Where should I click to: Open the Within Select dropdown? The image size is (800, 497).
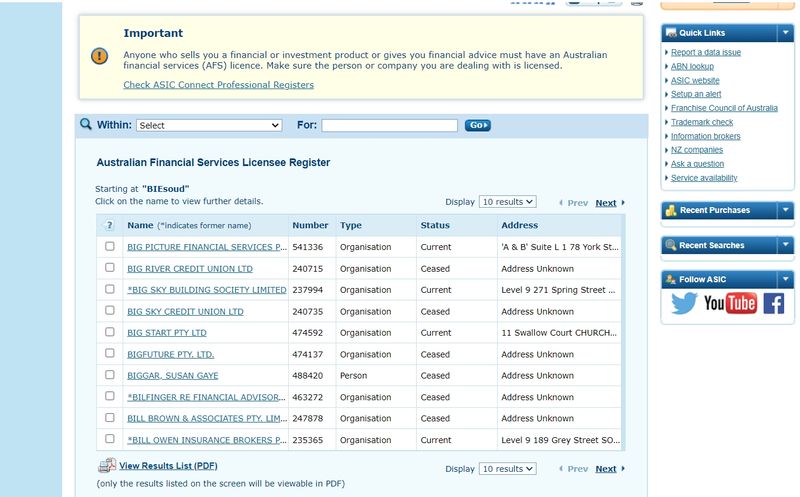pos(209,125)
